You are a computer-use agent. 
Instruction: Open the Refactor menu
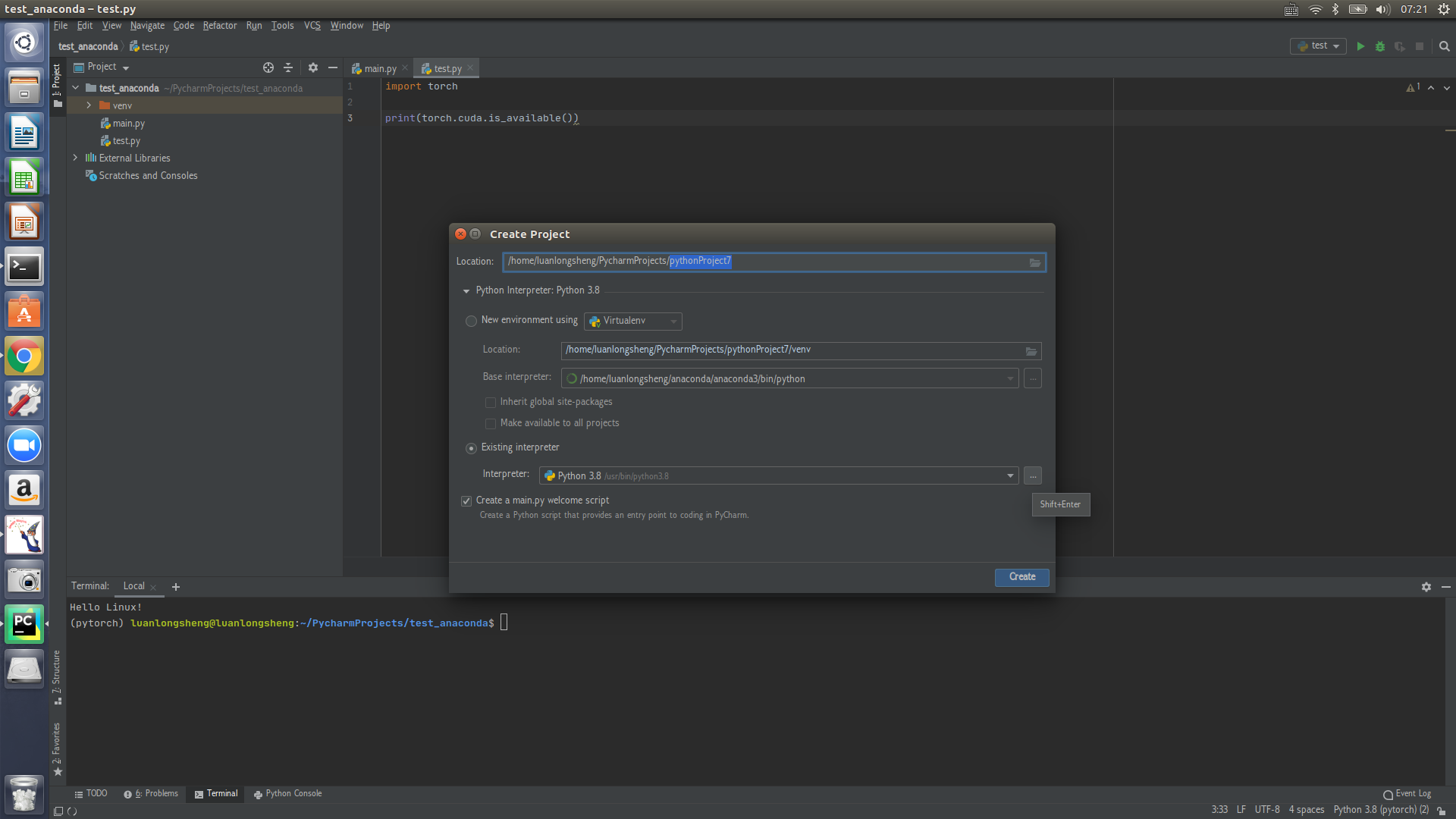[x=220, y=26]
